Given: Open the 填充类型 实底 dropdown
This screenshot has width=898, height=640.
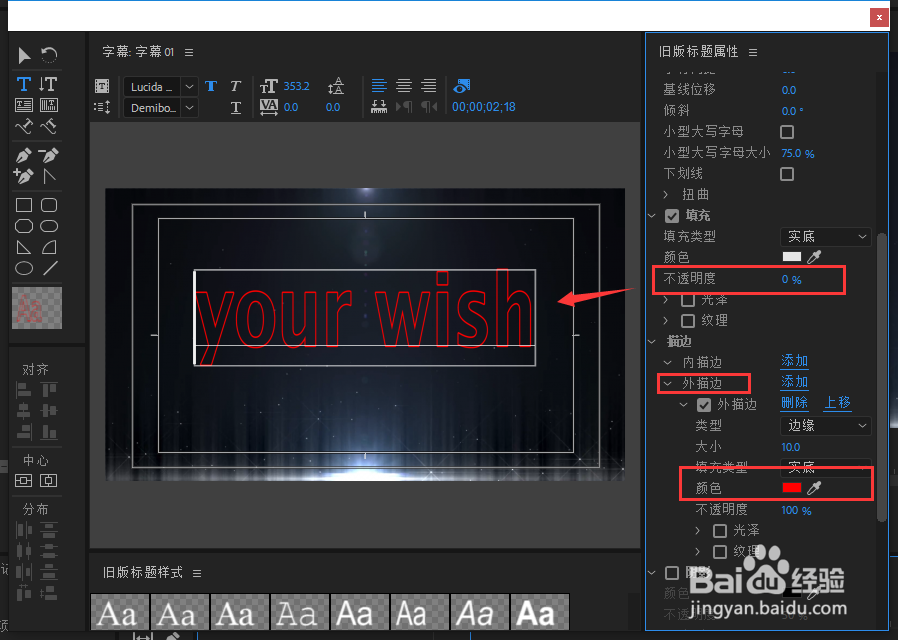Looking at the screenshot, I should point(825,236).
